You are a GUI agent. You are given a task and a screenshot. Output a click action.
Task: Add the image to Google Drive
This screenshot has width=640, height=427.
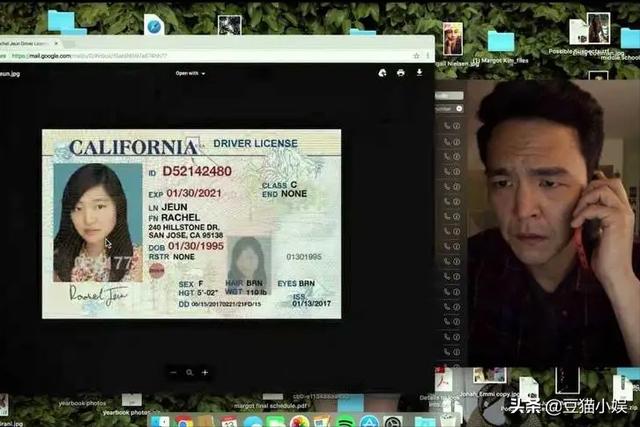(382, 73)
